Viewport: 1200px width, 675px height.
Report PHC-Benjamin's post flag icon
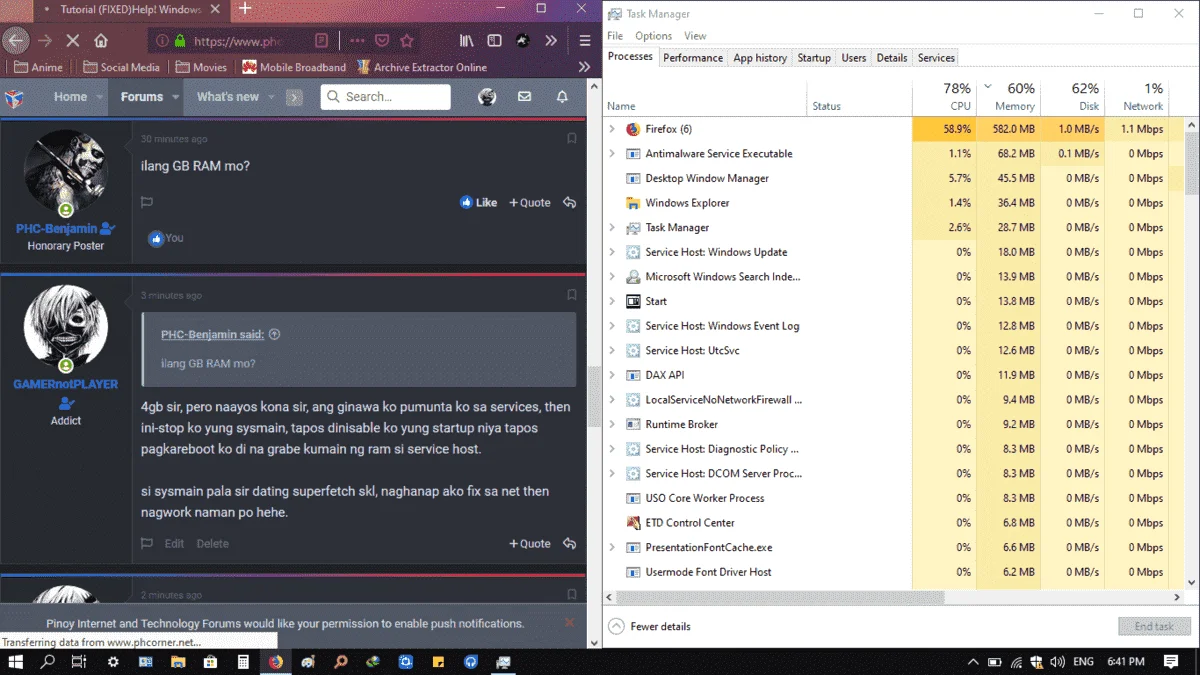tap(147, 202)
